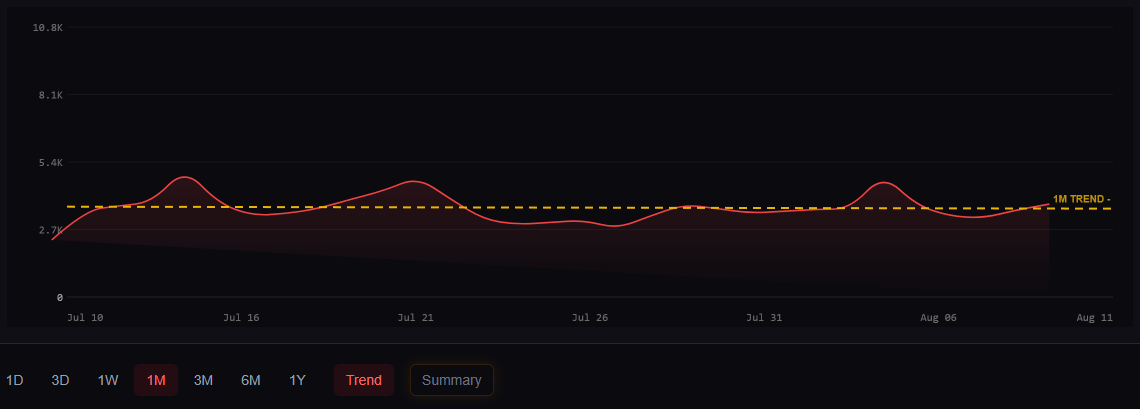Open the Summary view
The width and height of the screenshot is (1140, 409).
(451, 380)
